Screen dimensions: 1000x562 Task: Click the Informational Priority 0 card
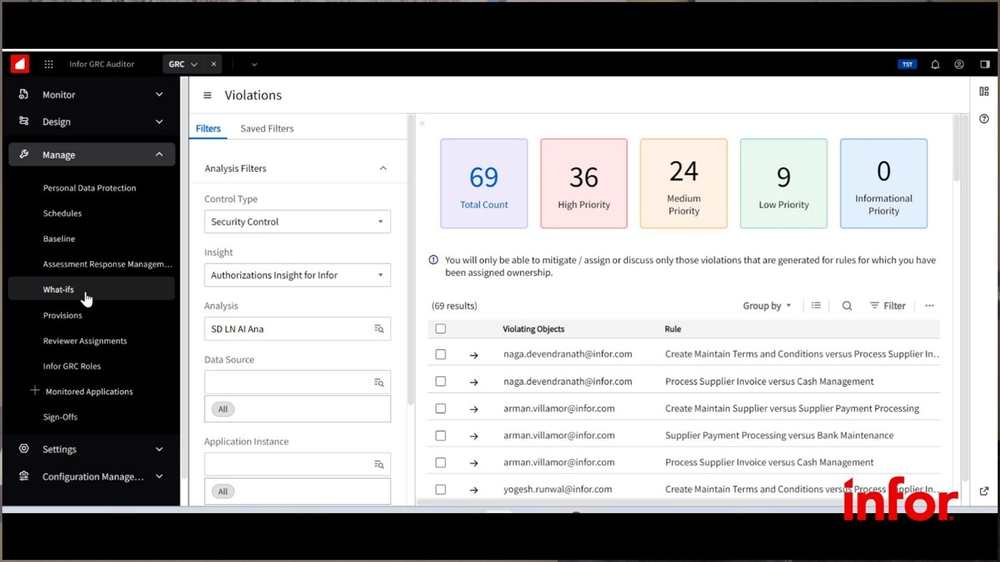click(x=883, y=184)
